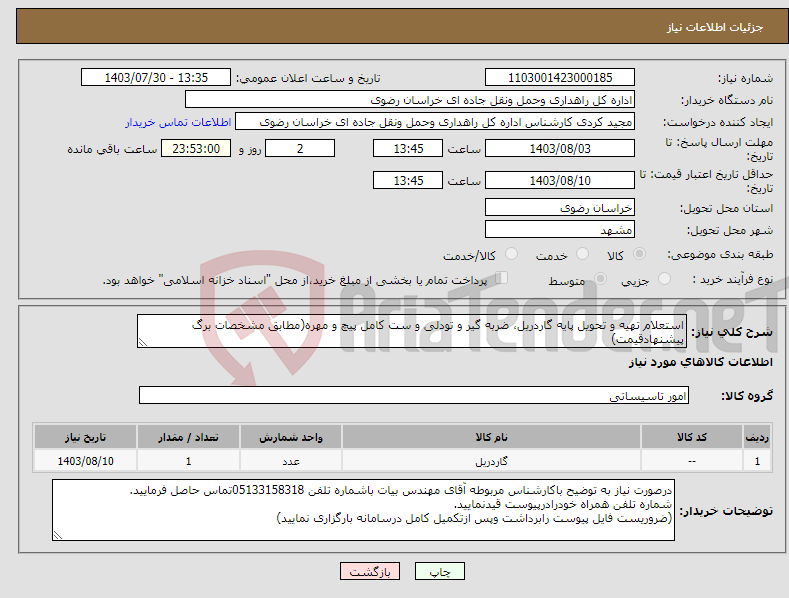Viewport: 789px width, 598px height.
Task: Click the price validity time field 13:45
Action: coord(408,180)
